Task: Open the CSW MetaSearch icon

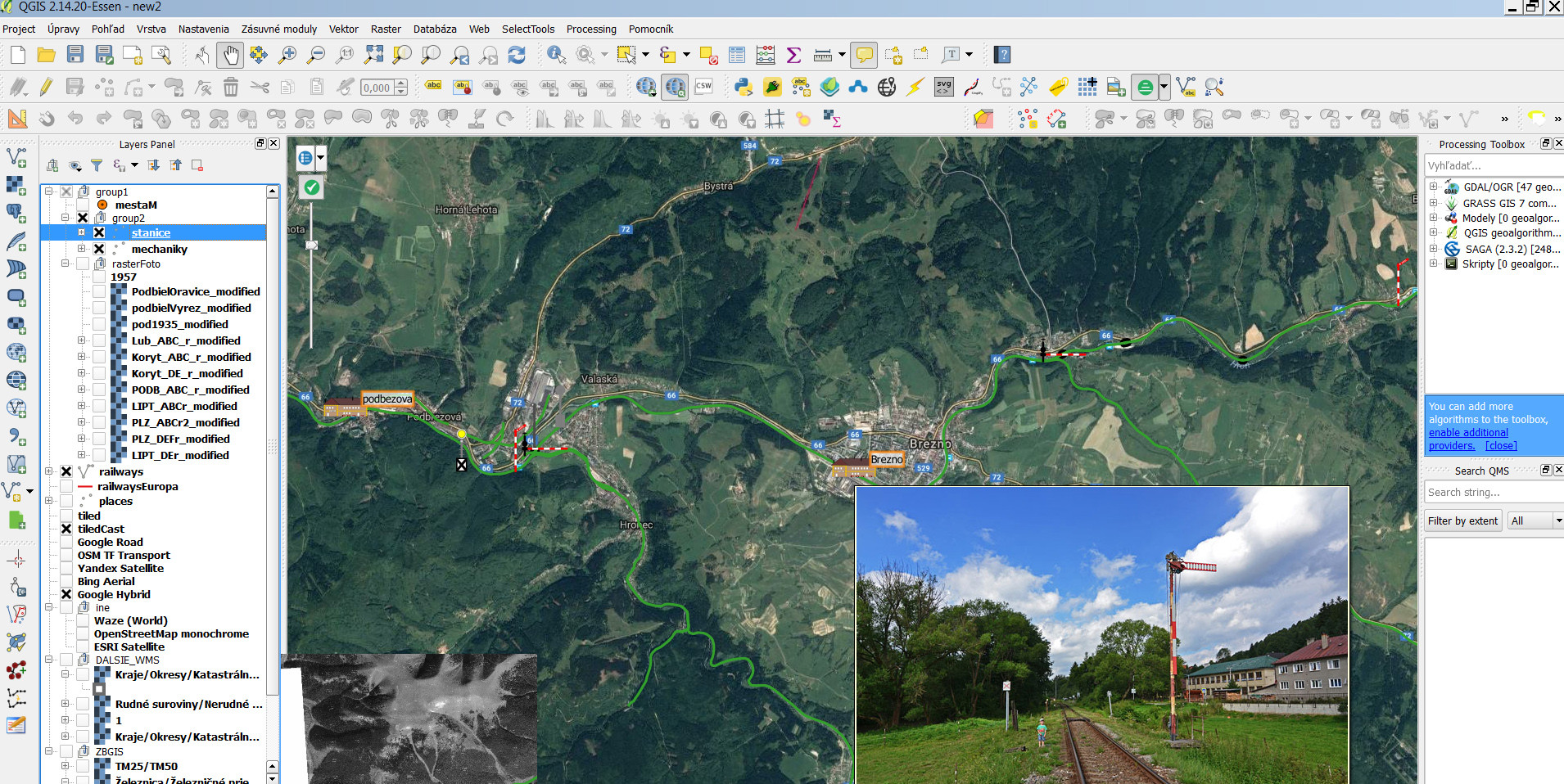Action: tap(703, 87)
